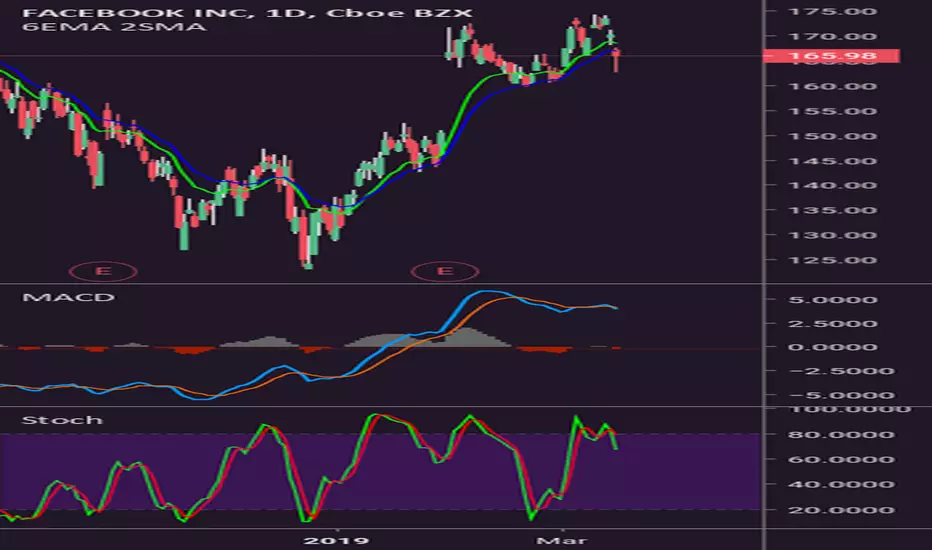The width and height of the screenshot is (932, 550).
Task: Click the Stoch 60.0000 scale value
Action: 840,460
